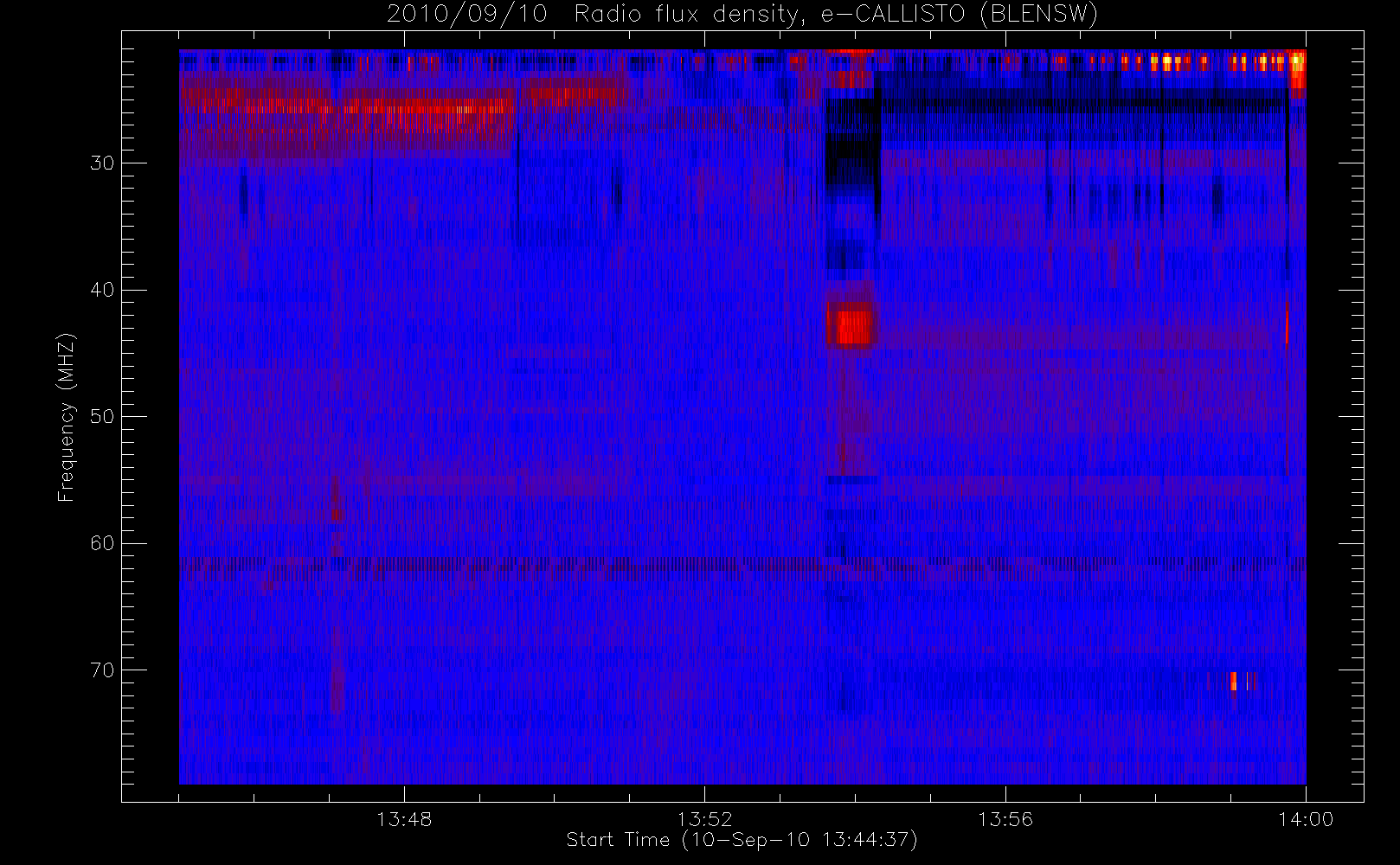1400x865 pixels.
Task: Click the 13:52 time tick label
Action: coord(704,818)
